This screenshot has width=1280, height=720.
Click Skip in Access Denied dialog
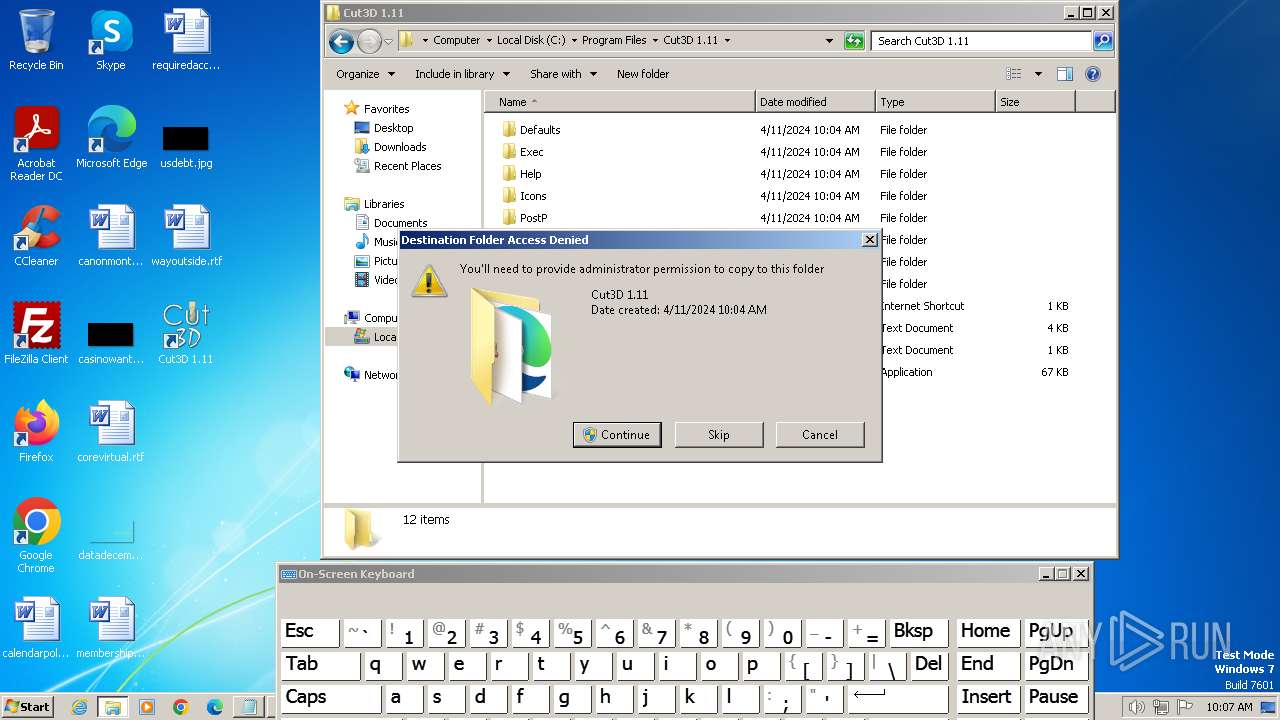click(x=719, y=434)
